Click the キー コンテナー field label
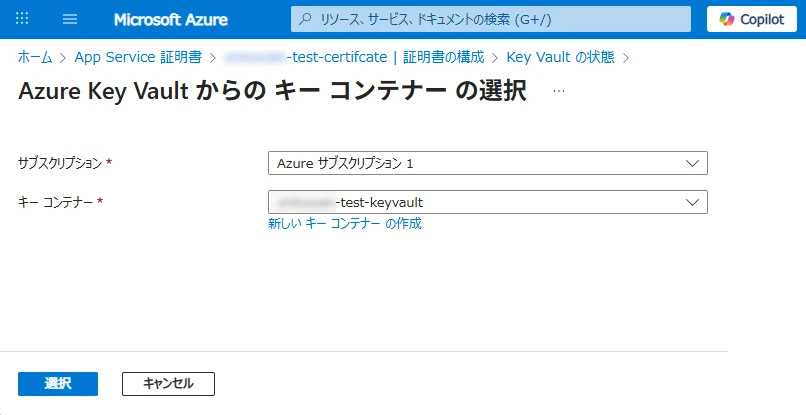The image size is (806, 415). 56,202
